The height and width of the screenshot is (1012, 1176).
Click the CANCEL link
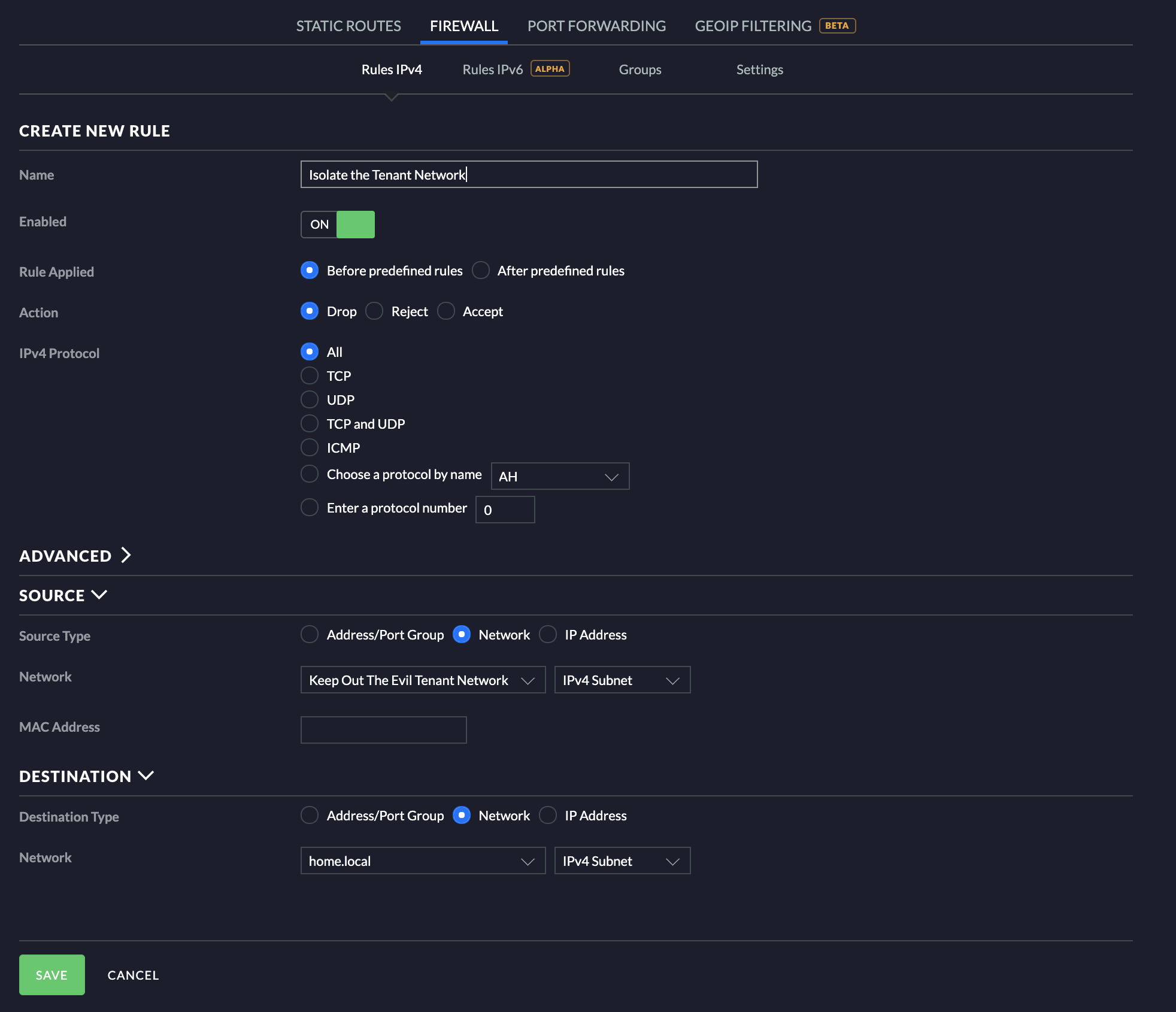tap(133, 975)
